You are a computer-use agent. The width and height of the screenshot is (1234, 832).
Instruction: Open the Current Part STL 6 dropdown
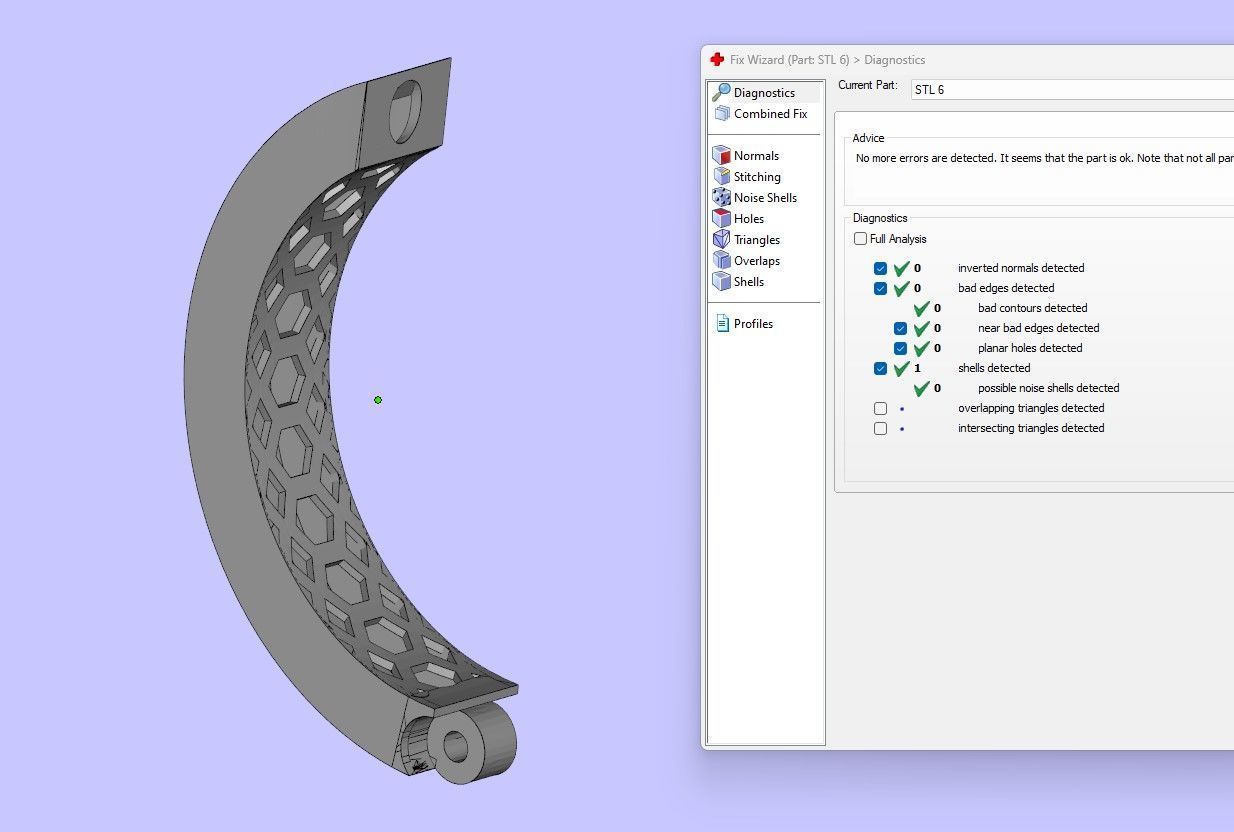pyautogui.click(x=1072, y=89)
